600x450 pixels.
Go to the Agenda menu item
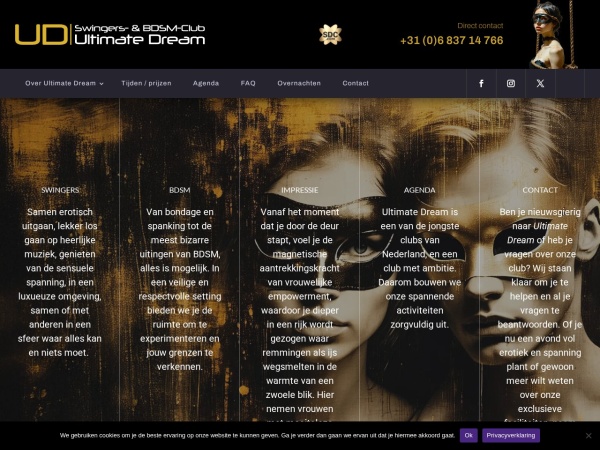click(x=206, y=83)
